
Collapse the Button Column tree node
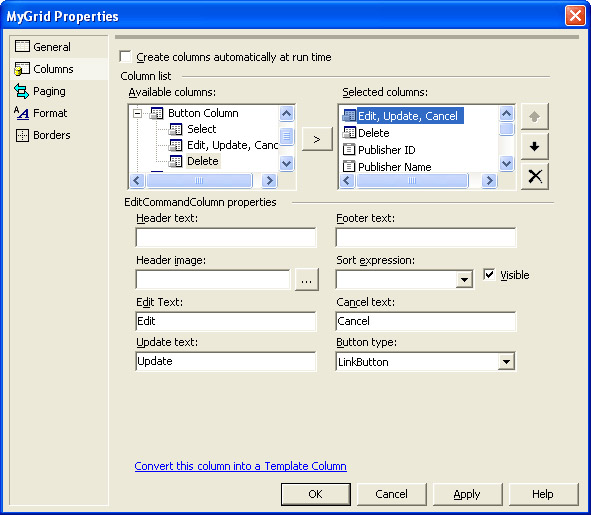pos(138,113)
